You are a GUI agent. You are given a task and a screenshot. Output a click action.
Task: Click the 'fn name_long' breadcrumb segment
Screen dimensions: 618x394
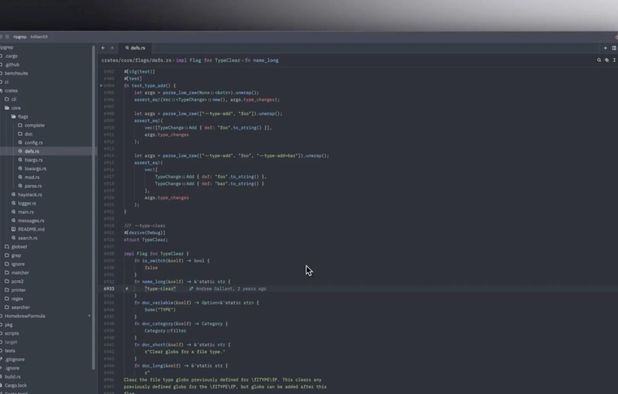262,60
